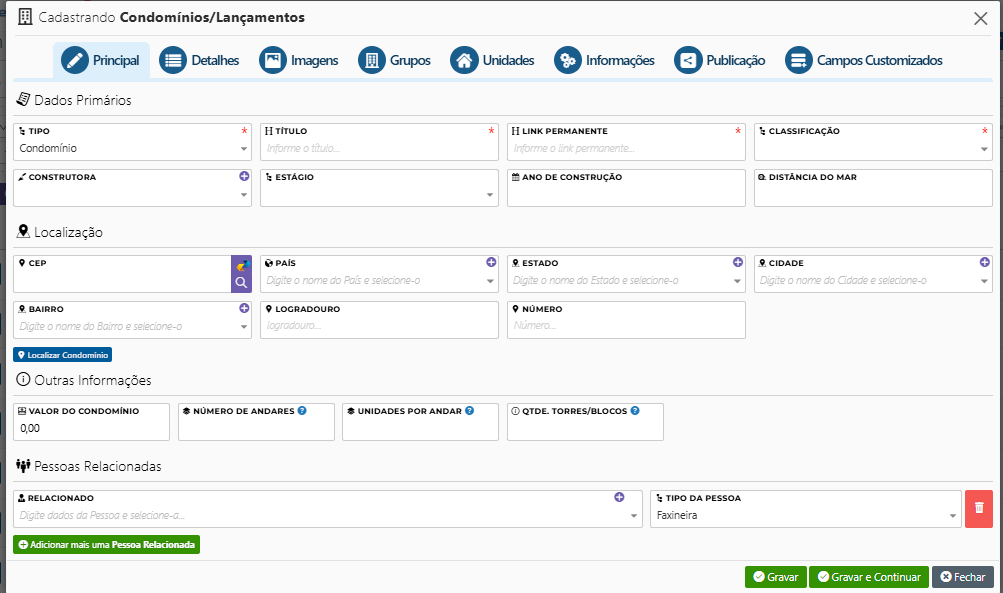
Task: Click the plus icon on Bairro field
Action: (244, 308)
